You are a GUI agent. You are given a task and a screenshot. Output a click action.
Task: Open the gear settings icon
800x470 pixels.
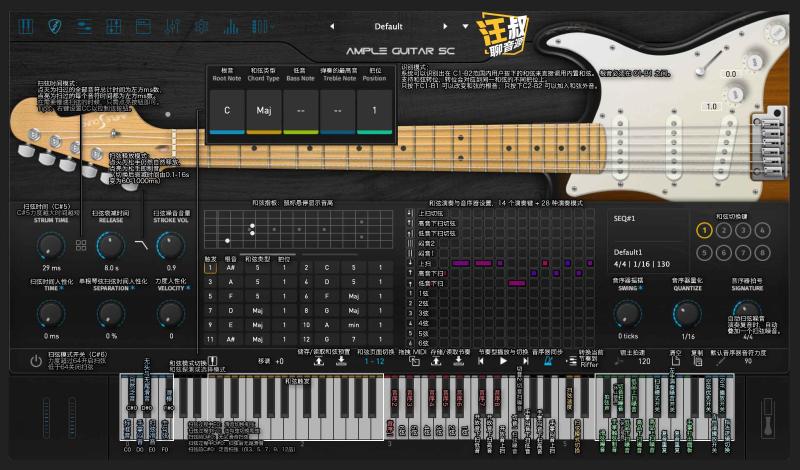tap(202, 27)
